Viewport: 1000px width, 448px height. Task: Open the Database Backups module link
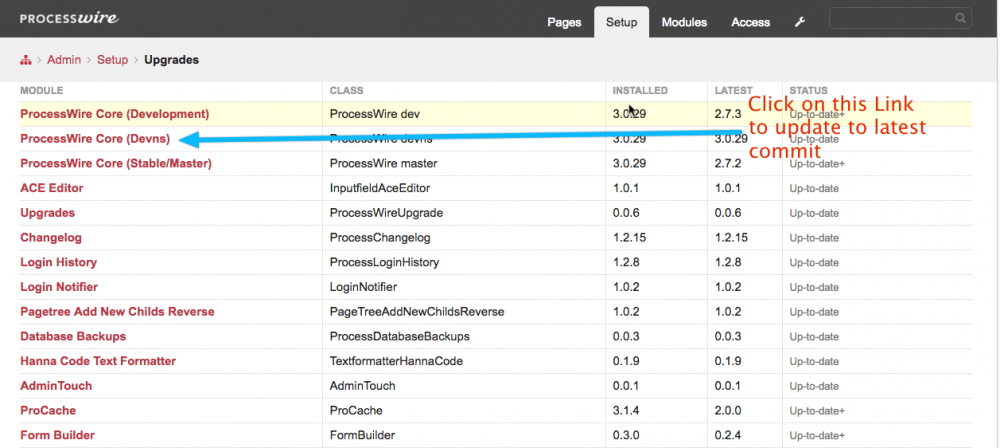pos(73,336)
